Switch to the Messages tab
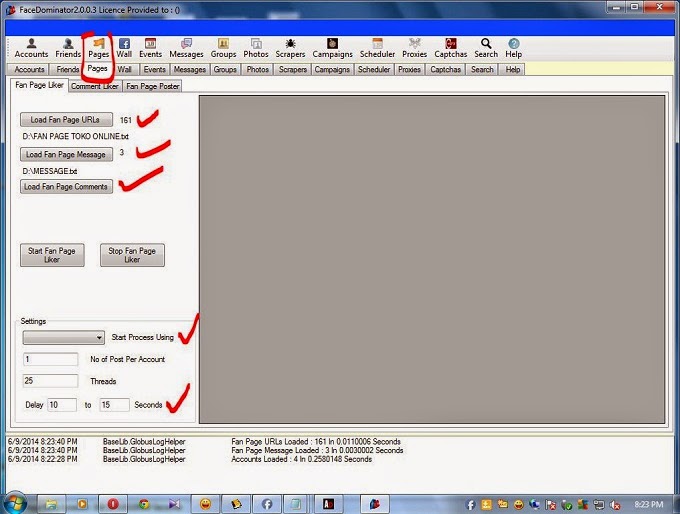 pos(190,69)
